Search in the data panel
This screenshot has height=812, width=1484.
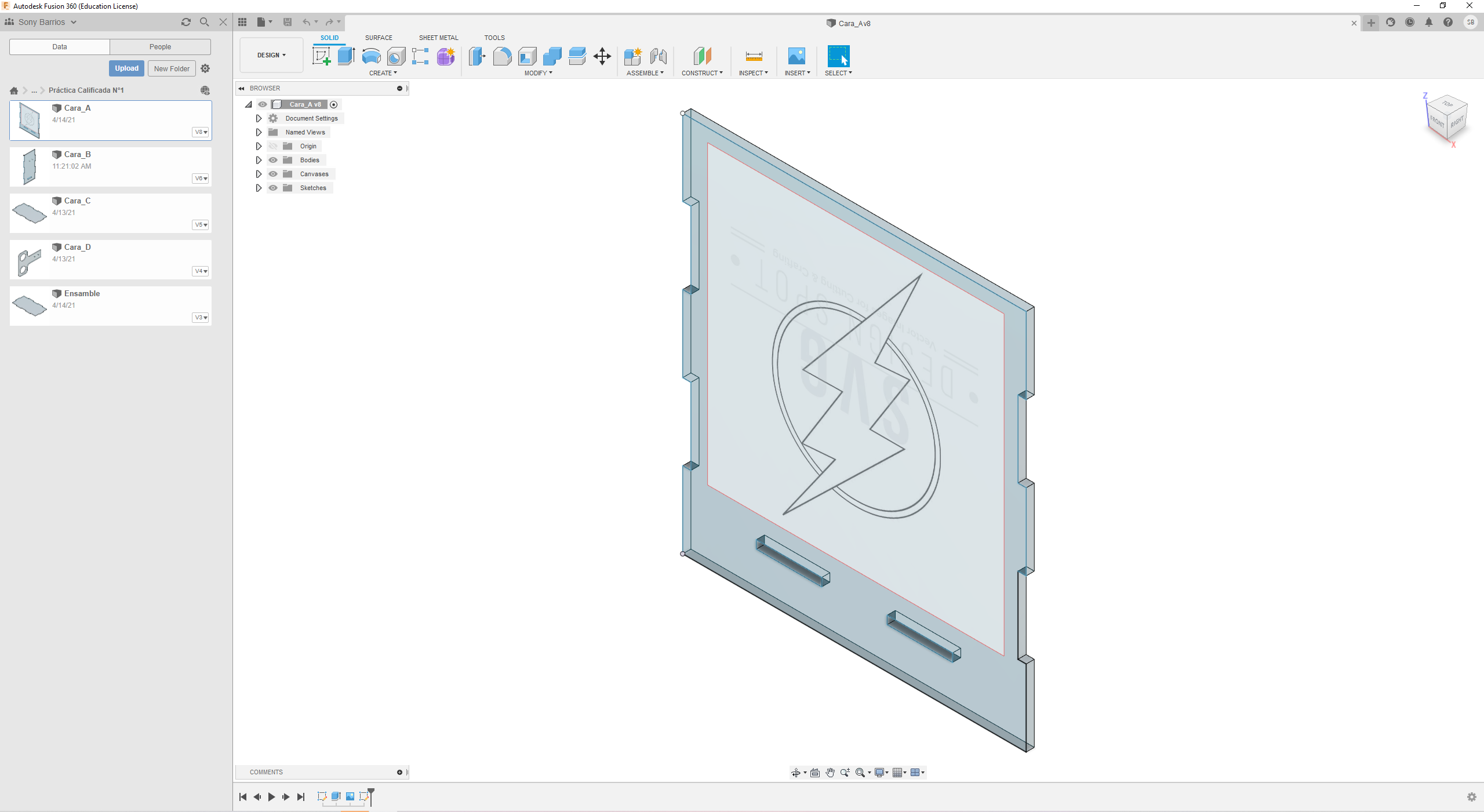tap(205, 22)
